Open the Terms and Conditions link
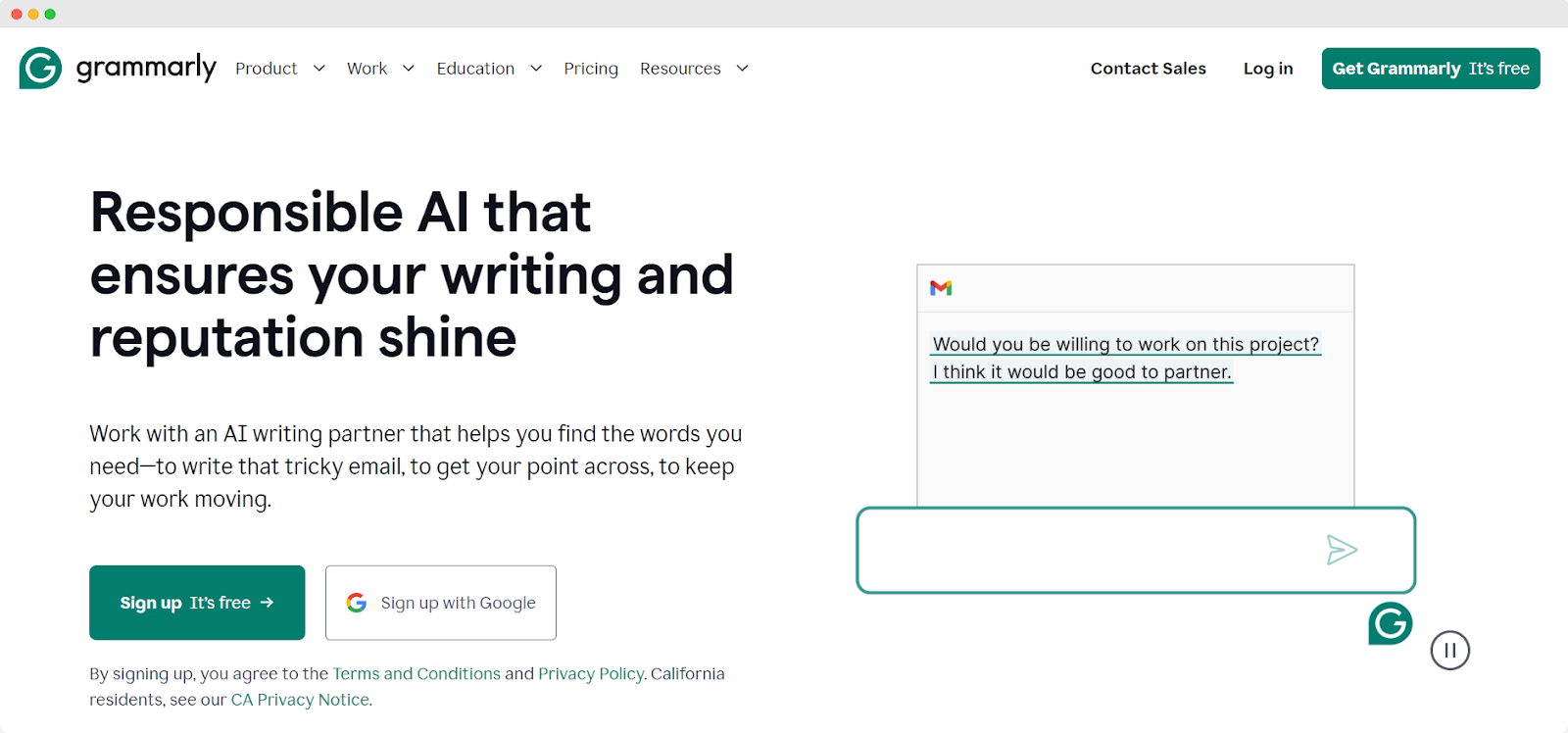Viewport: 1568px width, 733px height. coord(416,674)
